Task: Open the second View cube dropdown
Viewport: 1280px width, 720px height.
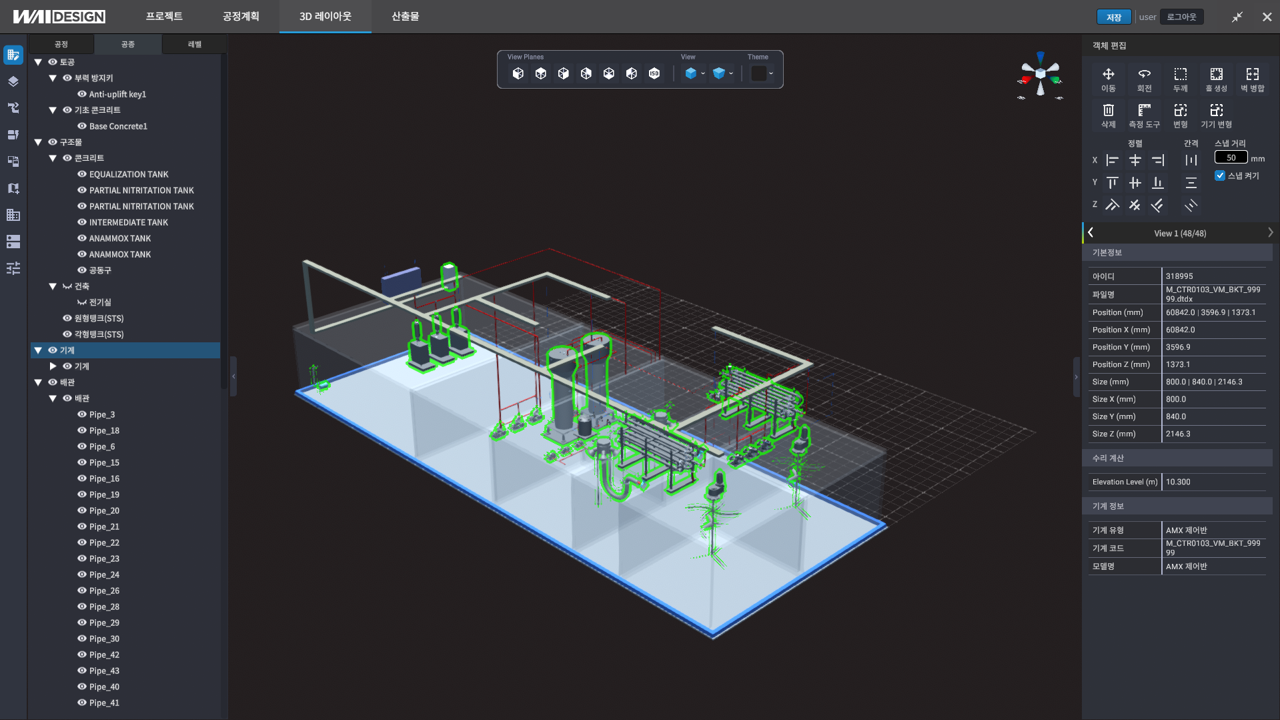Action: (x=731, y=73)
